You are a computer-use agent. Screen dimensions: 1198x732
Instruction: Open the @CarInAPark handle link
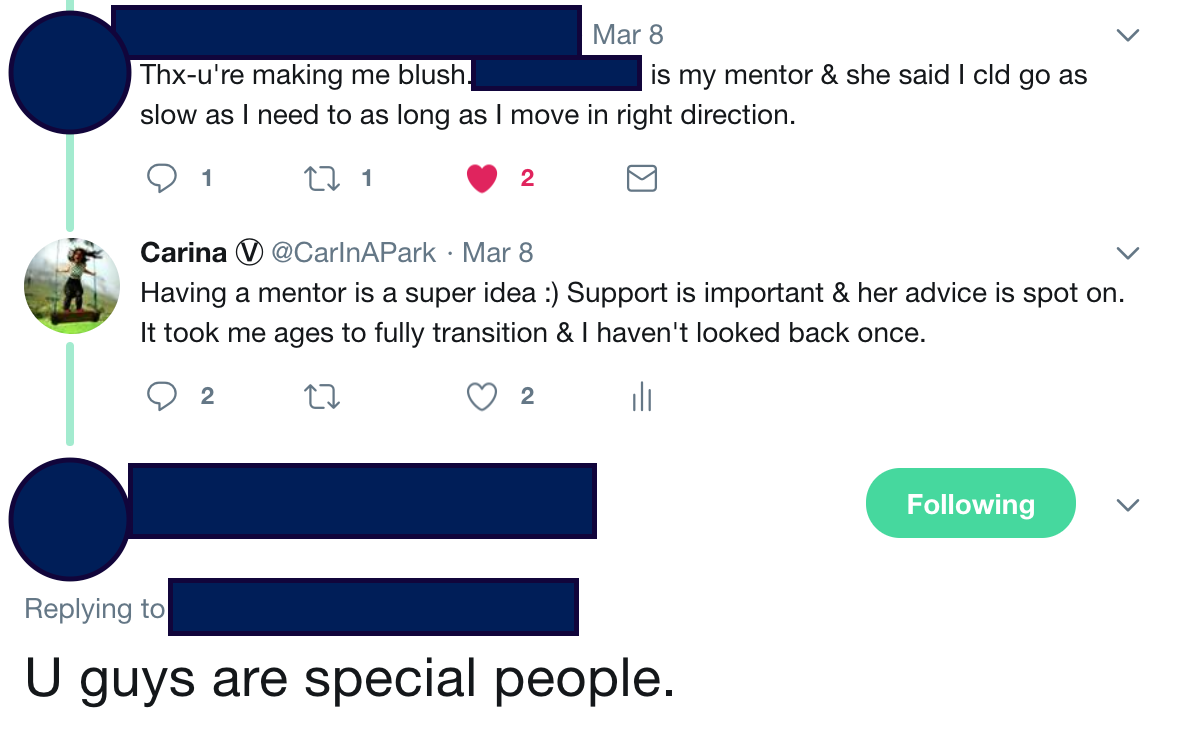[x=354, y=253]
